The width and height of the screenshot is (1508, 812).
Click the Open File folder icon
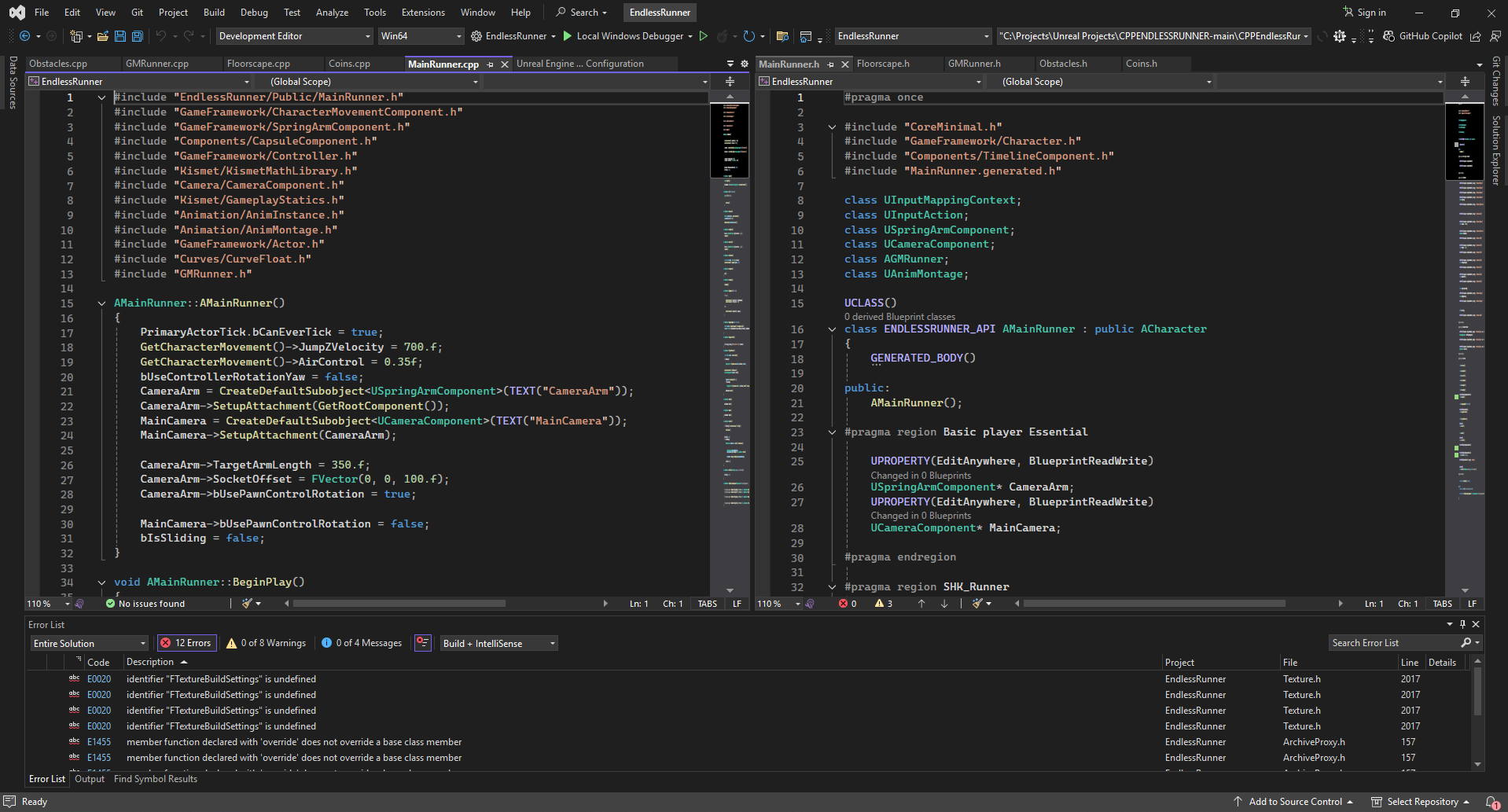(102, 36)
